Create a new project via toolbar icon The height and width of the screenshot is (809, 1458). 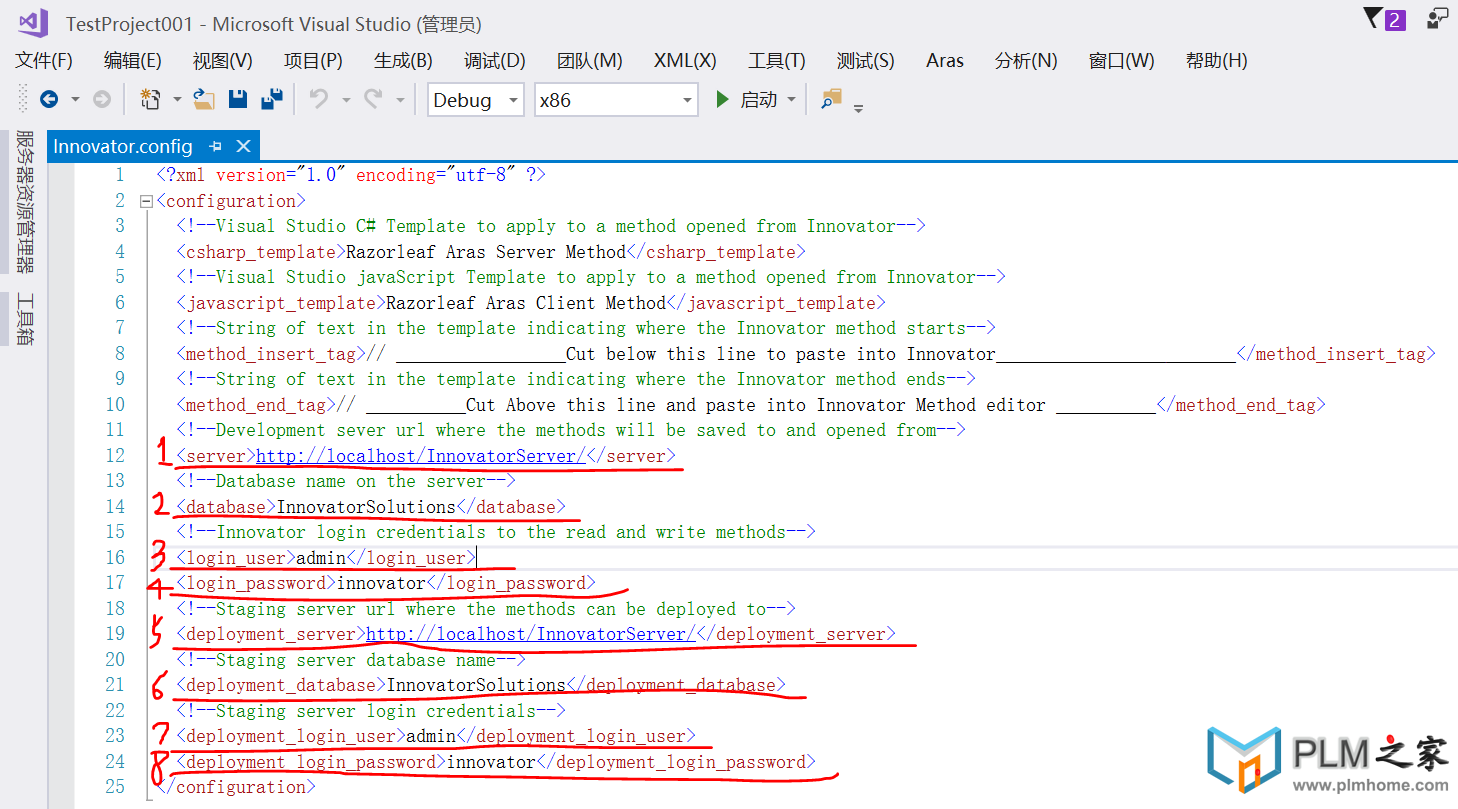[150, 99]
